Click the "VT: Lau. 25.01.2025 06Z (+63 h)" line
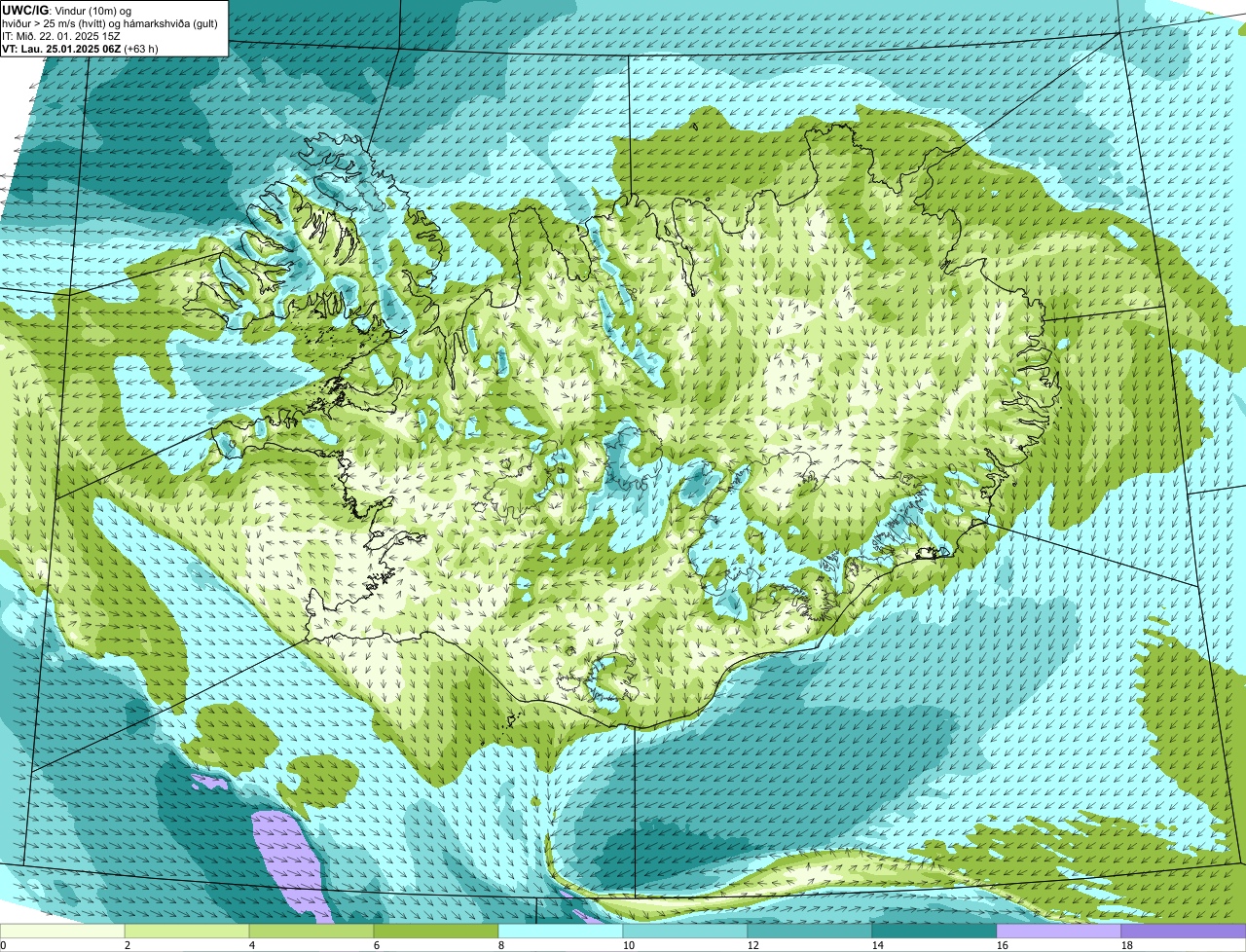The image size is (1246, 952). coord(80,48)
